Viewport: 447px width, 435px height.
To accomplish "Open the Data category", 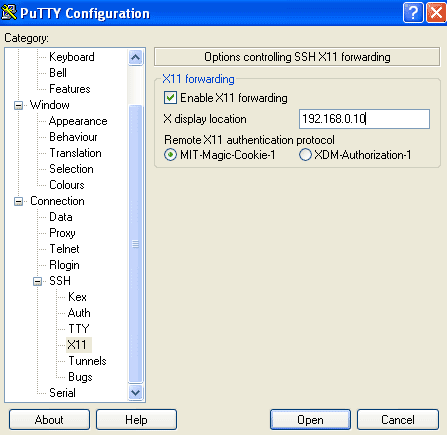I will [61, 217].
